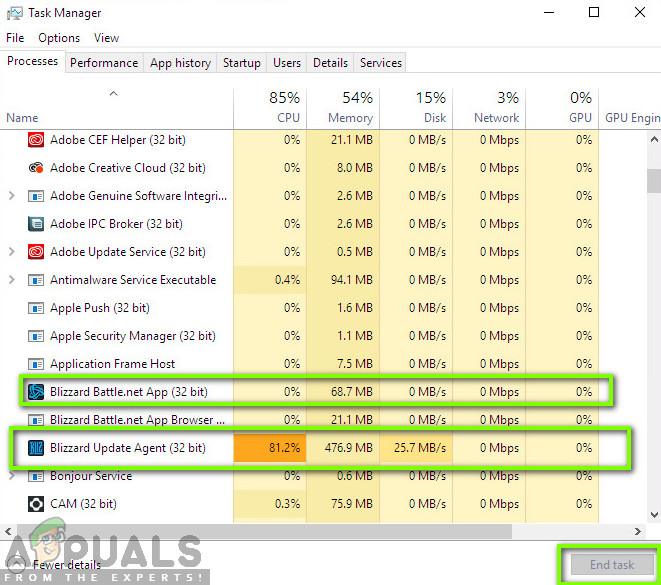Click the Antimalware Service Executable icon
The width and height of the screenshot is (661, 585).
pyautogui.click(x=36, y=280)
